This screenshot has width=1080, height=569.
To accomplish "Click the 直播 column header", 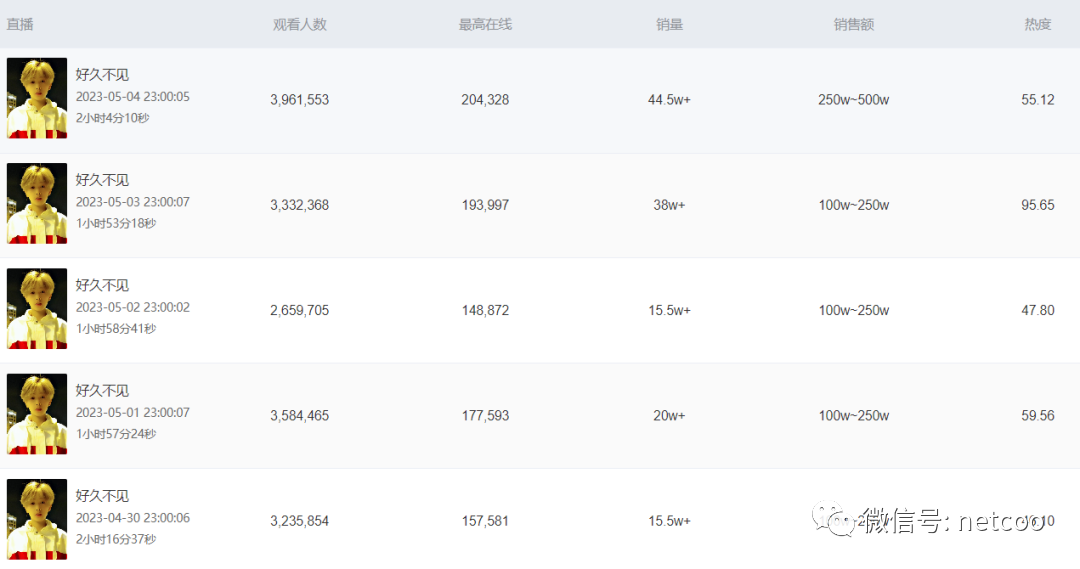I will click(20, 24).
